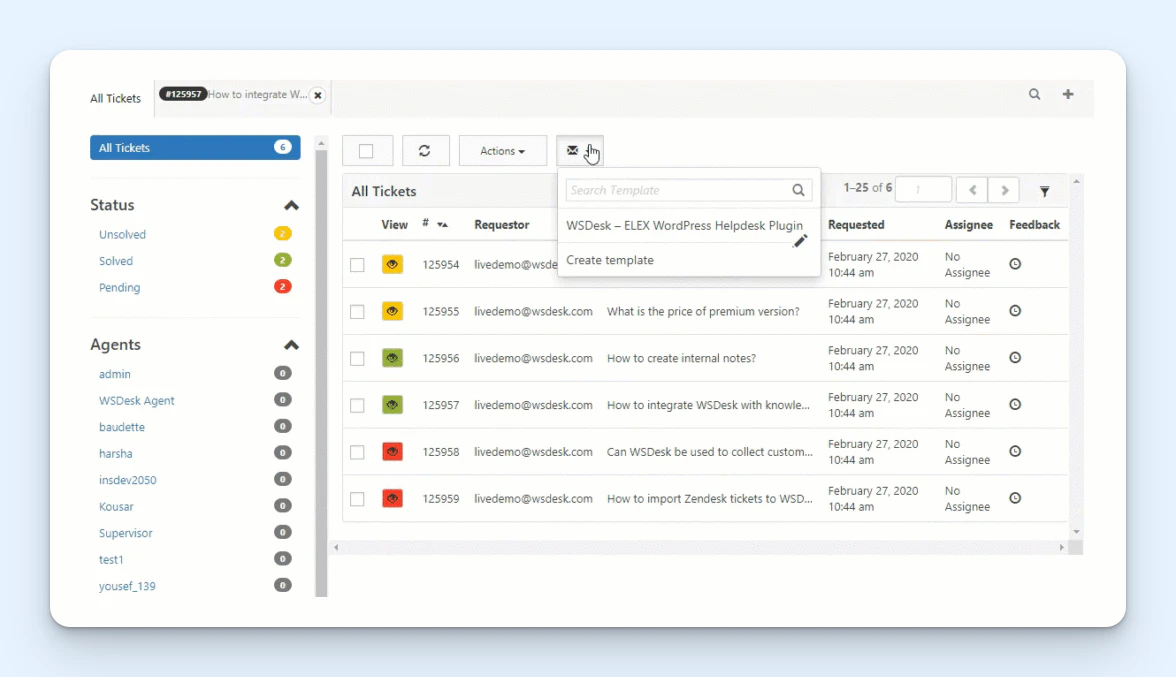Click the feedback clock icon on ticket 125959

coord(1014,497)
